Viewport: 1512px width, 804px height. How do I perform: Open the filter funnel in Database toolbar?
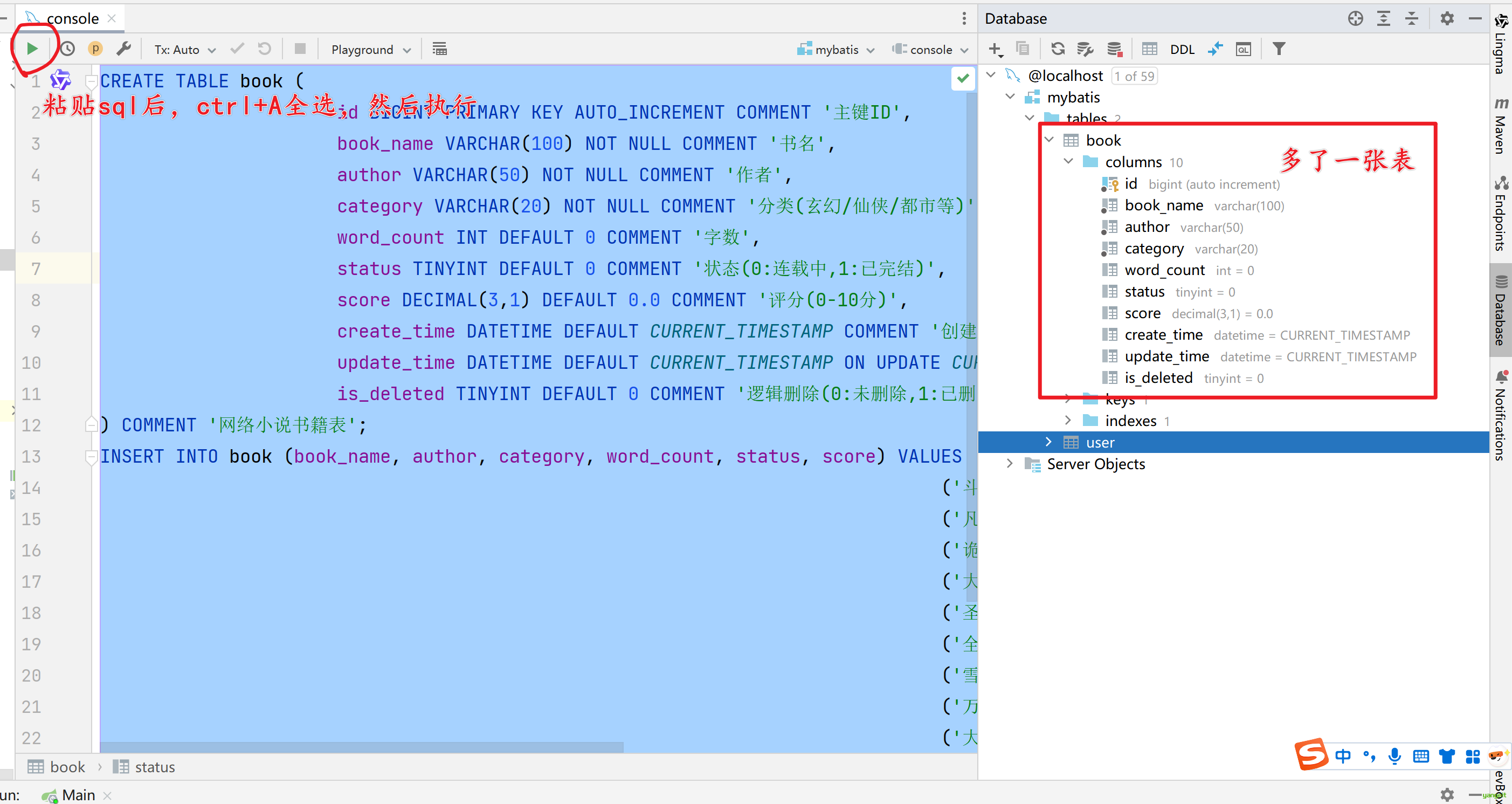[x=1279, y=49]
